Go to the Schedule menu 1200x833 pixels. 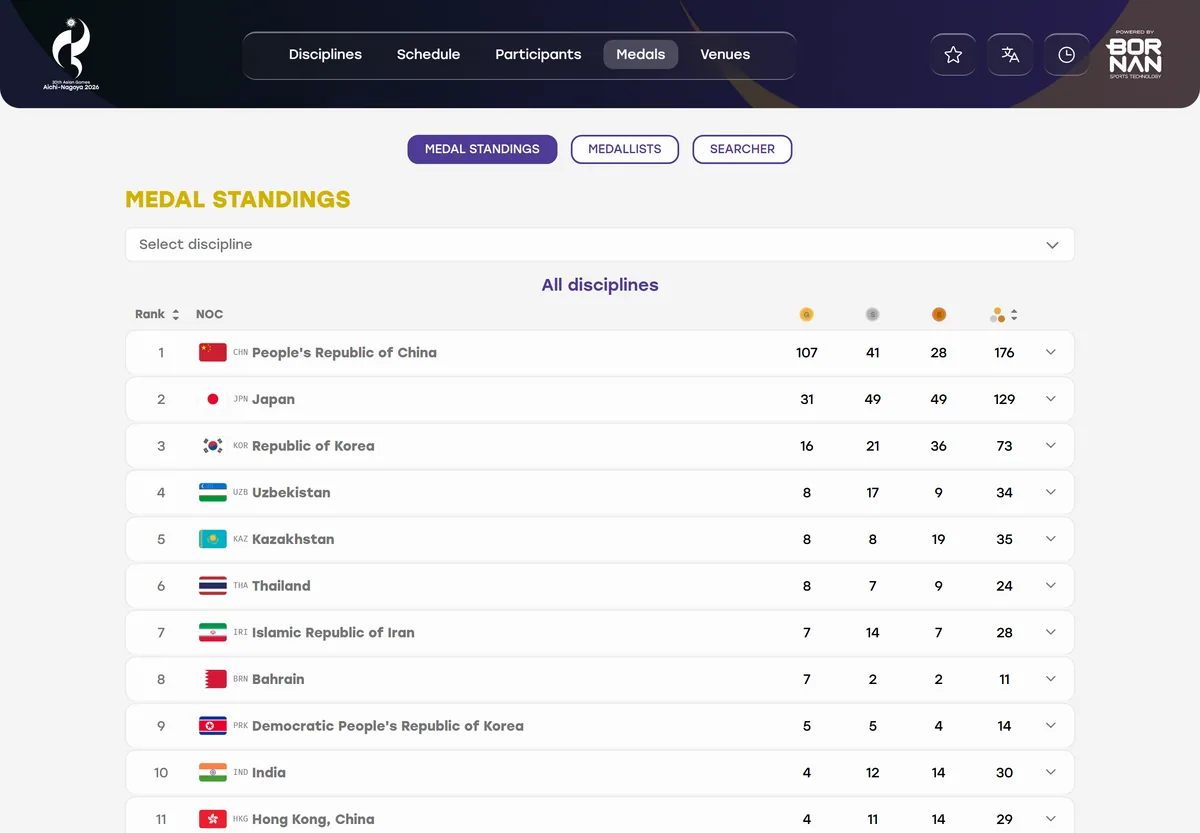(428, 55)
